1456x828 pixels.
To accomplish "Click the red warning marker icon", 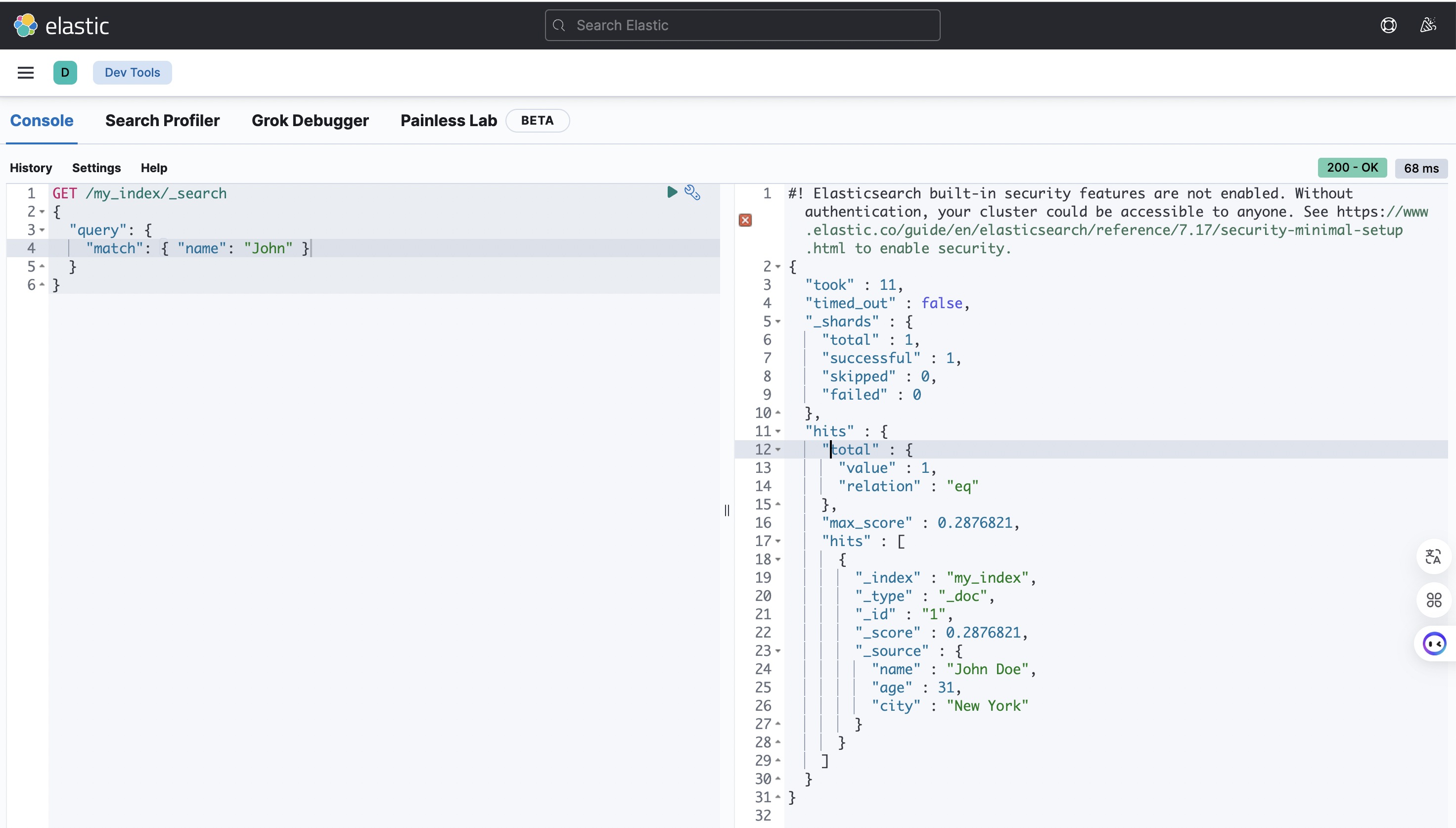I will click(745, 220).
